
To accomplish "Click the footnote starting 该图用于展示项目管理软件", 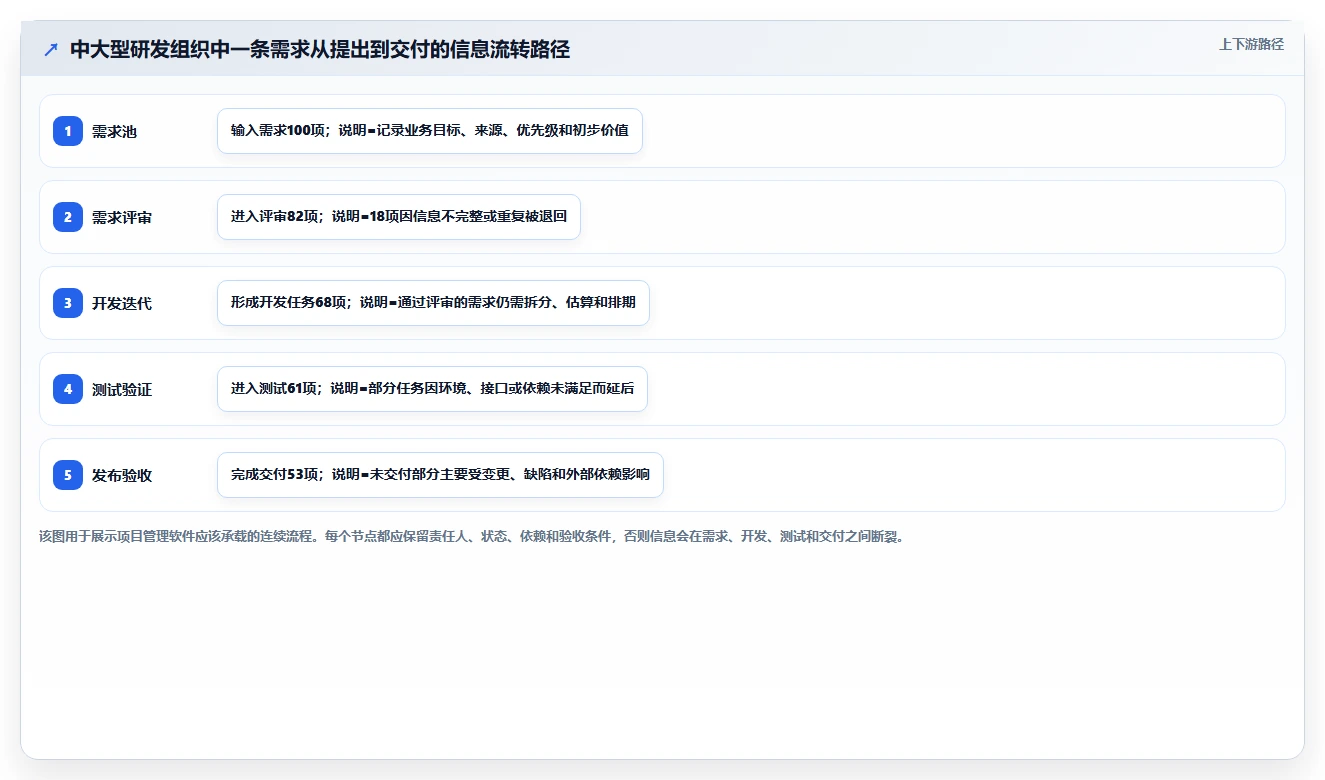I will [x=472, y=537].
